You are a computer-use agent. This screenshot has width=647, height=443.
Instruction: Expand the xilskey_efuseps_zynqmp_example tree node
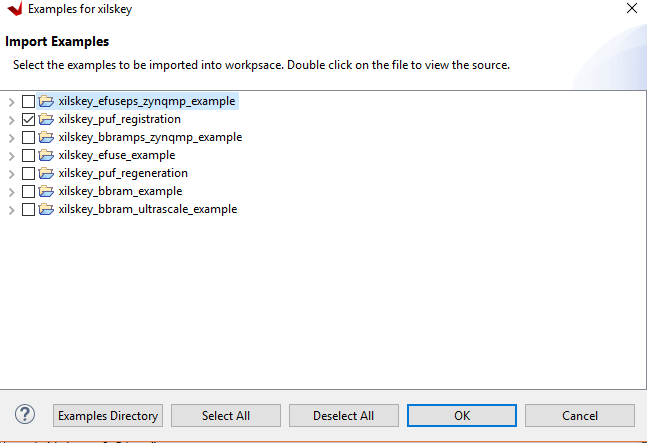tap(12, 102)
